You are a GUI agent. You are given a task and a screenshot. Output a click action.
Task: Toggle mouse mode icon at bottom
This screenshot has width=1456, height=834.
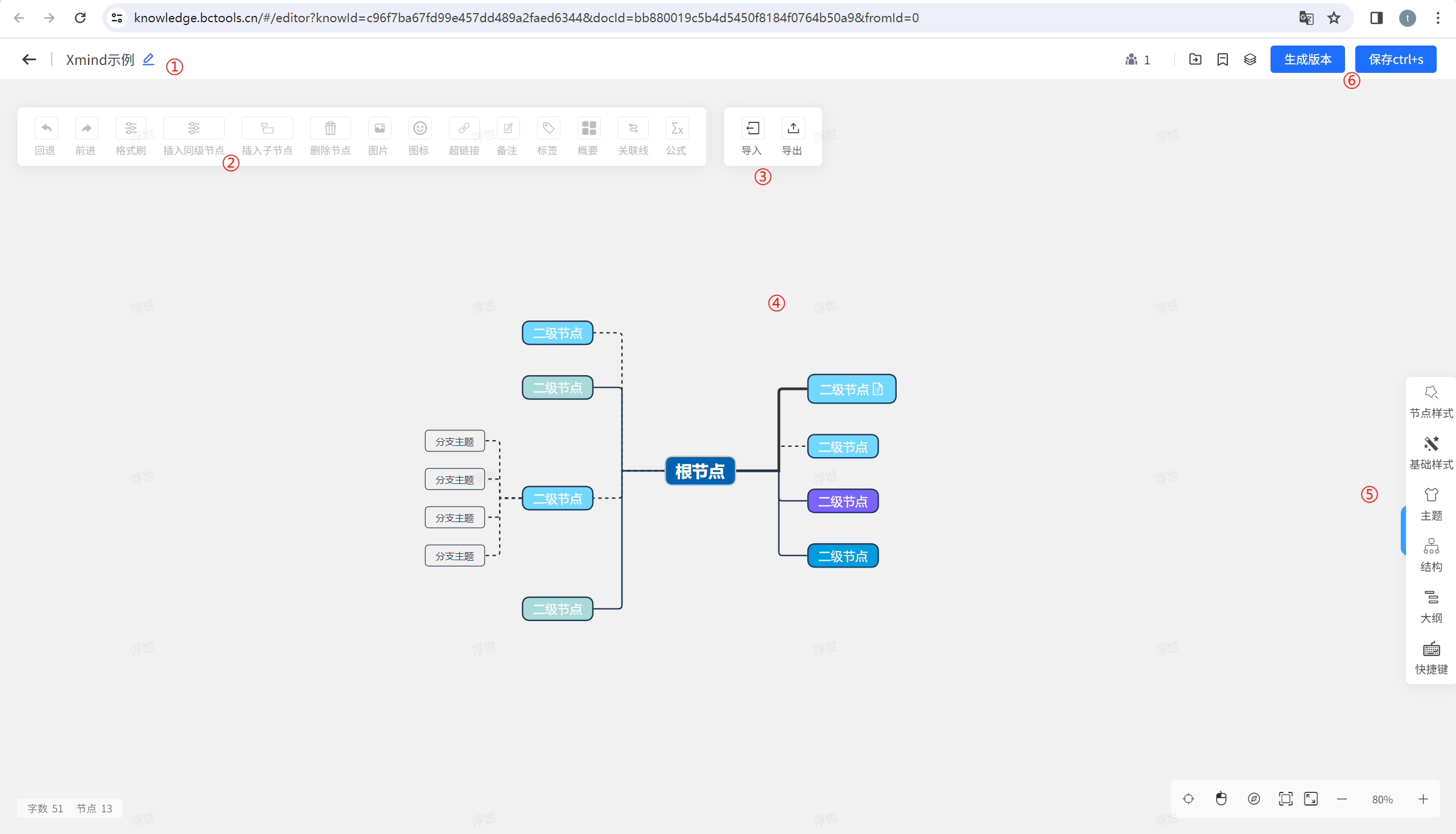tap(1221, 799)
